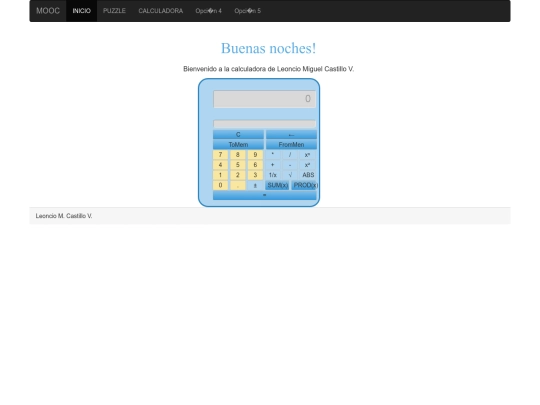Tap digit 1 key
This screenshot has height=405, width=540.
pos(220,175)
